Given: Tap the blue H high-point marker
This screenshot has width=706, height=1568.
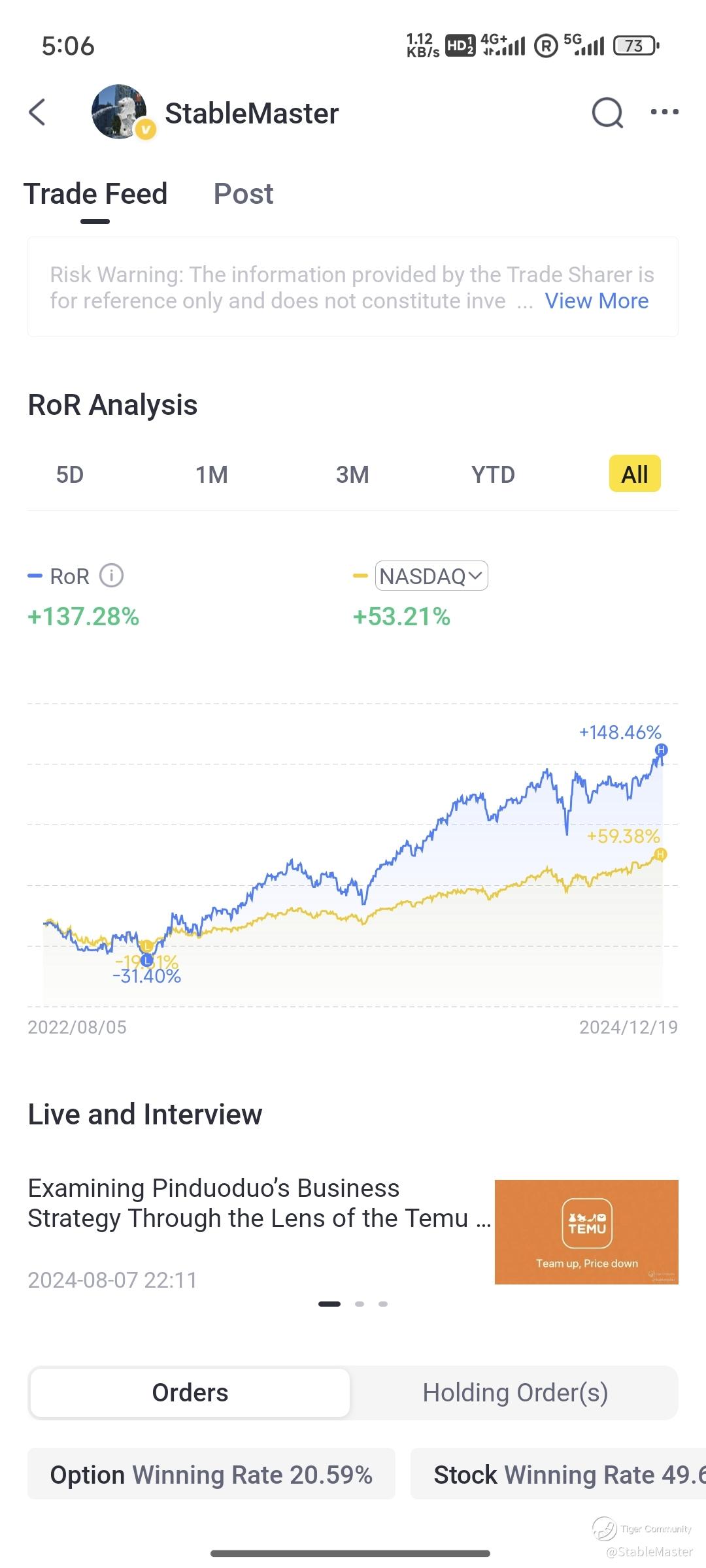Looking at the screenshot, I should tap(662, 749).
